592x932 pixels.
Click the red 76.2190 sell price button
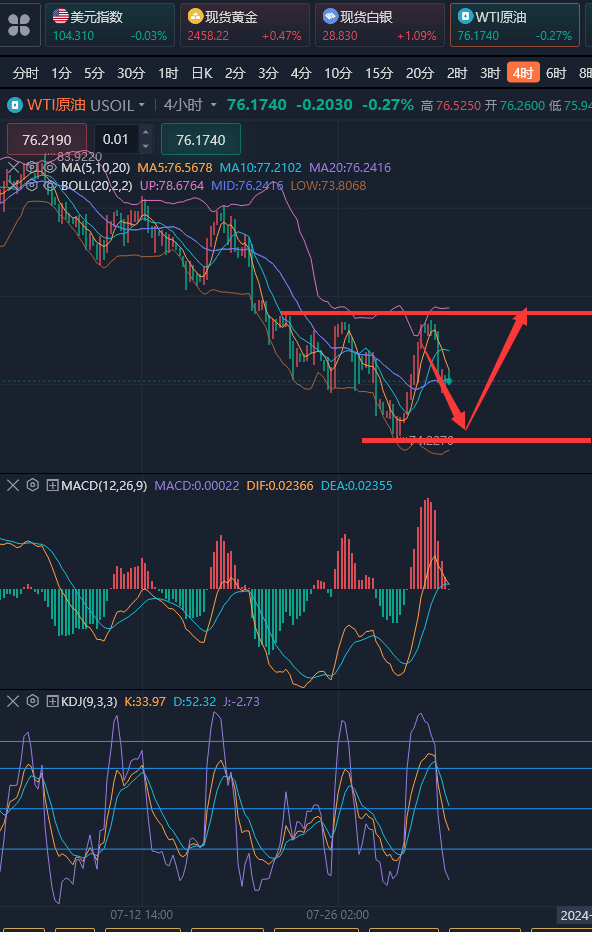(47, 140)
